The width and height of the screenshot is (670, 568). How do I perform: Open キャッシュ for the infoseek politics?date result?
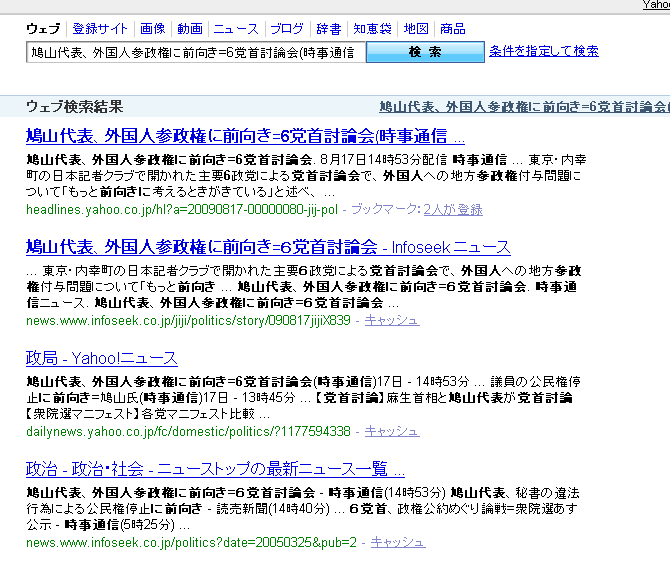pyautogui.click(x=398, y=542)
